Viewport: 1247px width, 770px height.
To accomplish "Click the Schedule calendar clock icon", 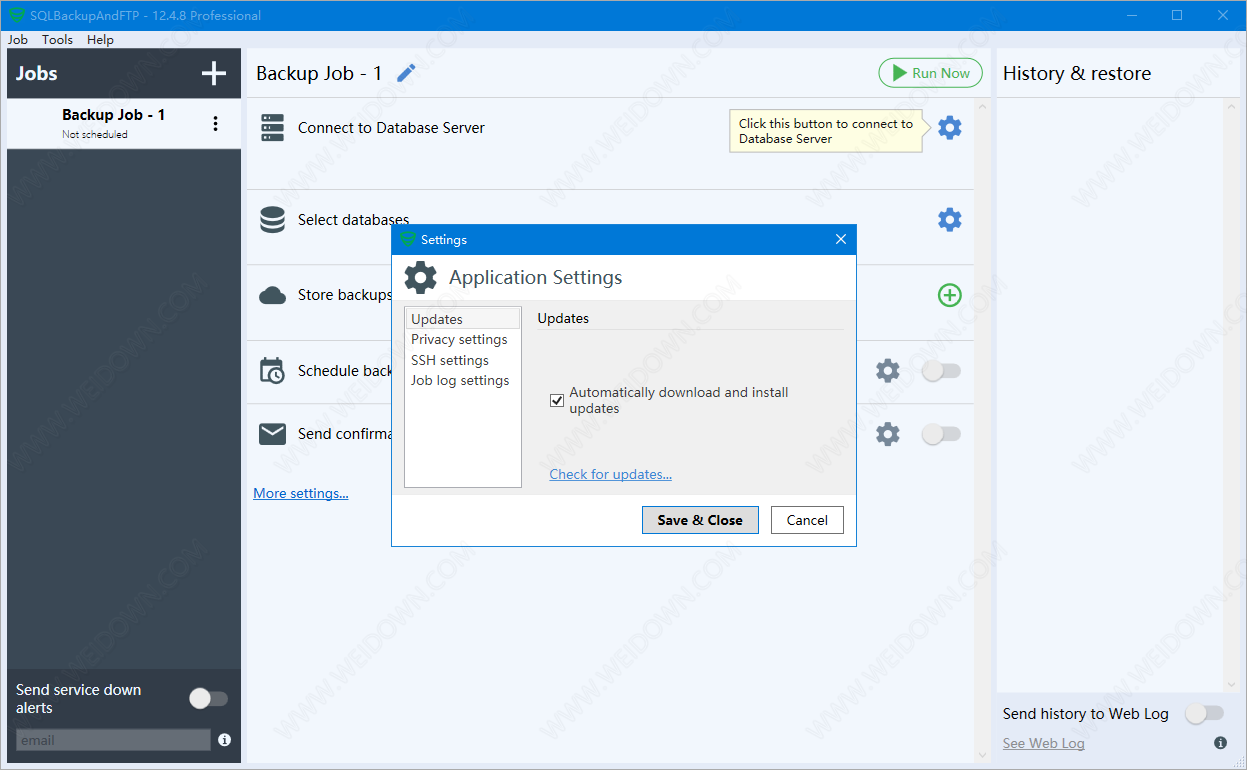I will [x=272, y=371].
